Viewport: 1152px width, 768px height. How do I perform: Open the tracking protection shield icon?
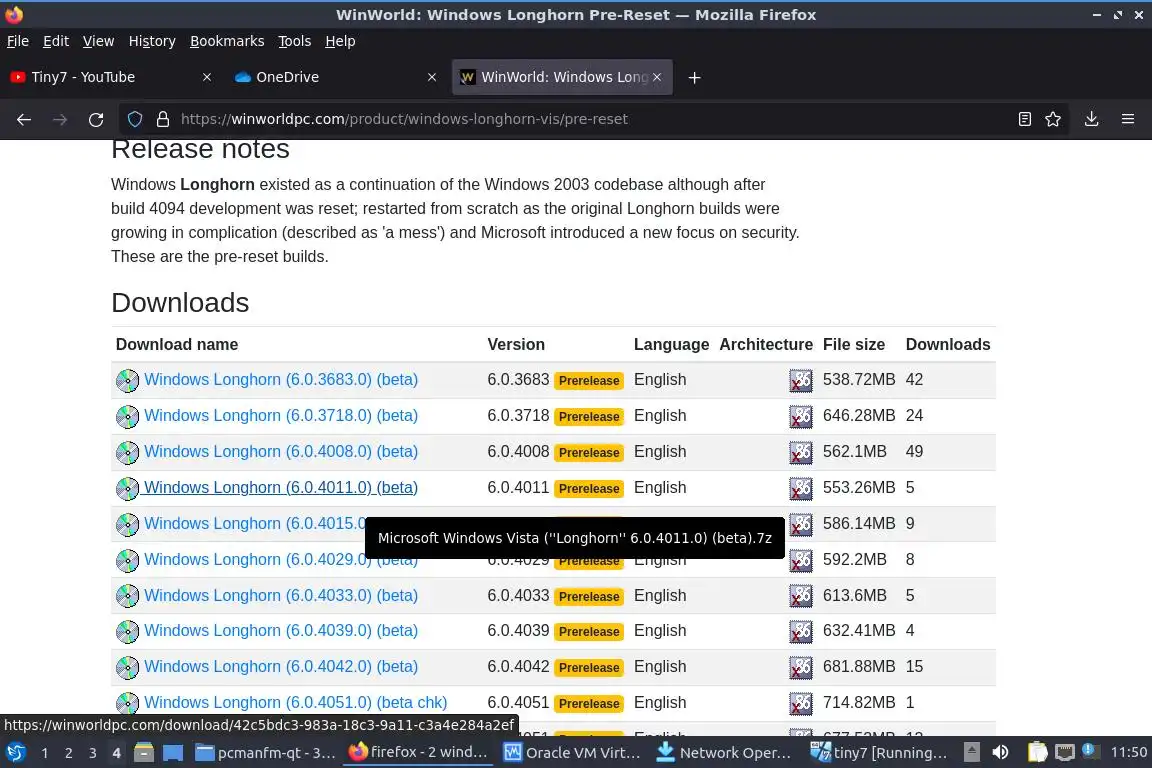pos(135,119)
